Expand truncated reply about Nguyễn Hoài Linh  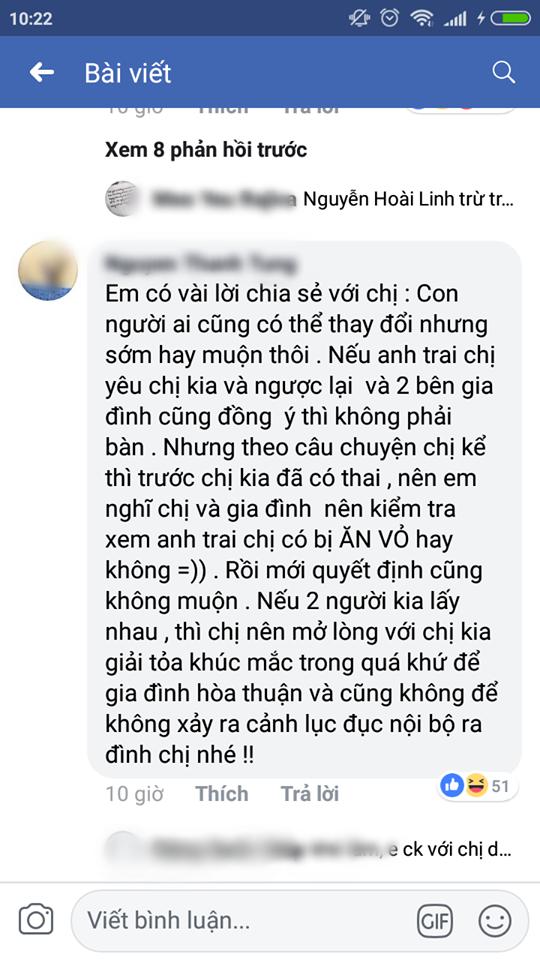click(x=309, y=199)
